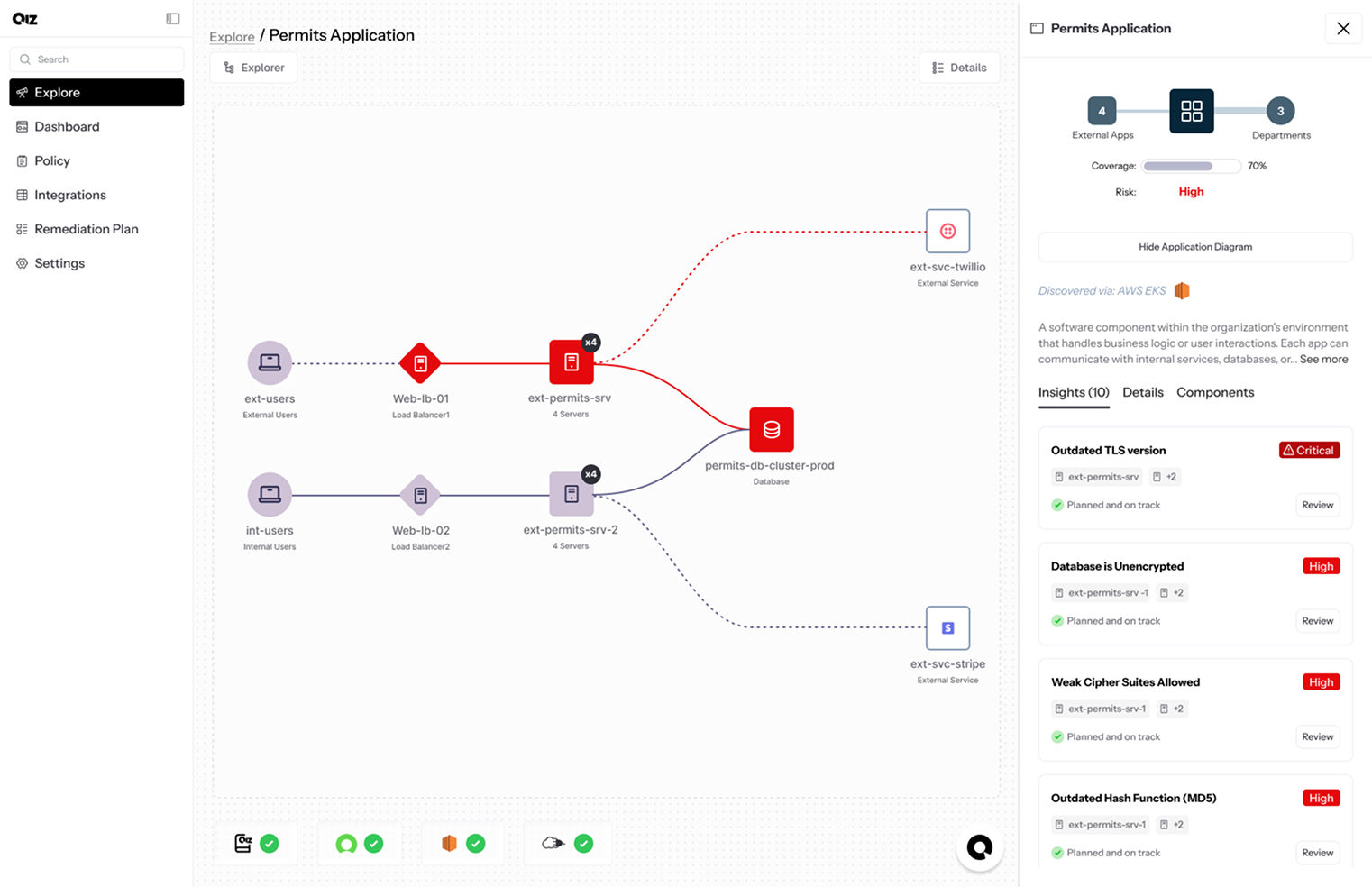Click the Details button above the diagram

[x=959, y=68]
